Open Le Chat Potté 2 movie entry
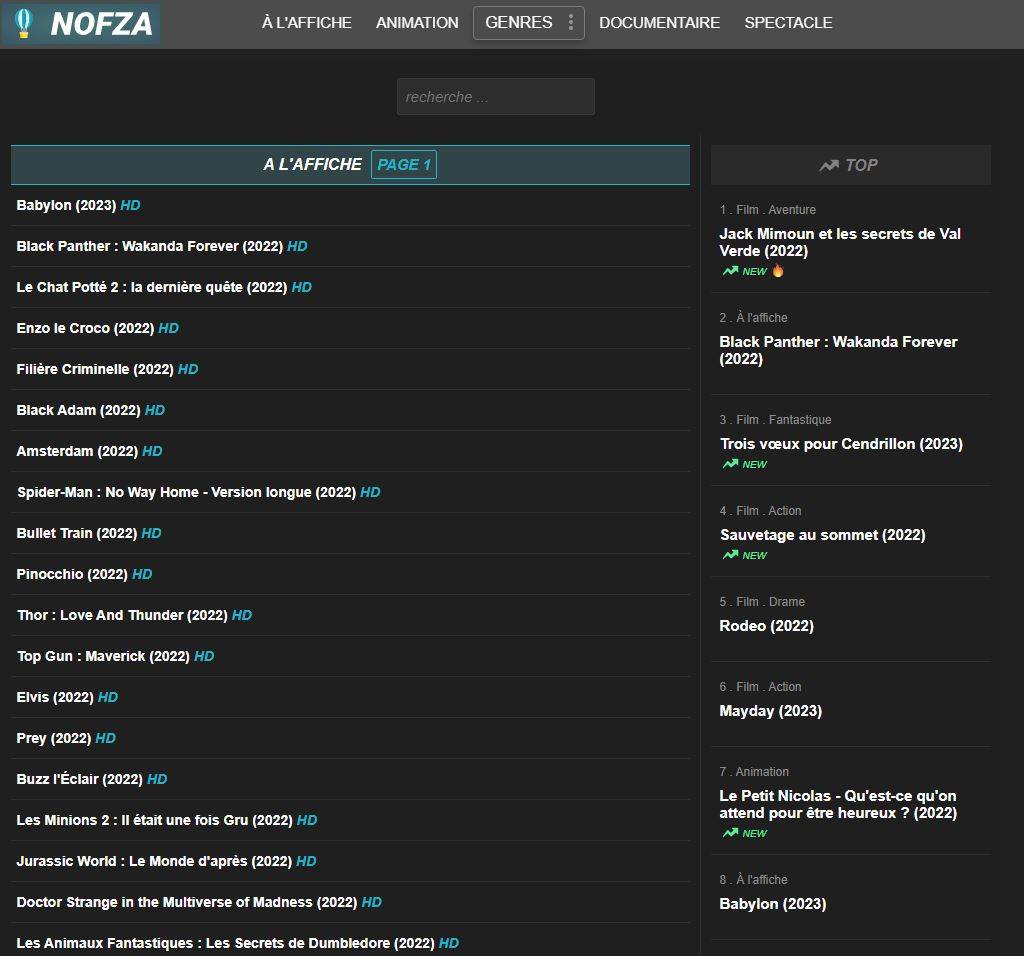Image resolution: width=1024 pixels, height=956 pixels. point(152,287)
